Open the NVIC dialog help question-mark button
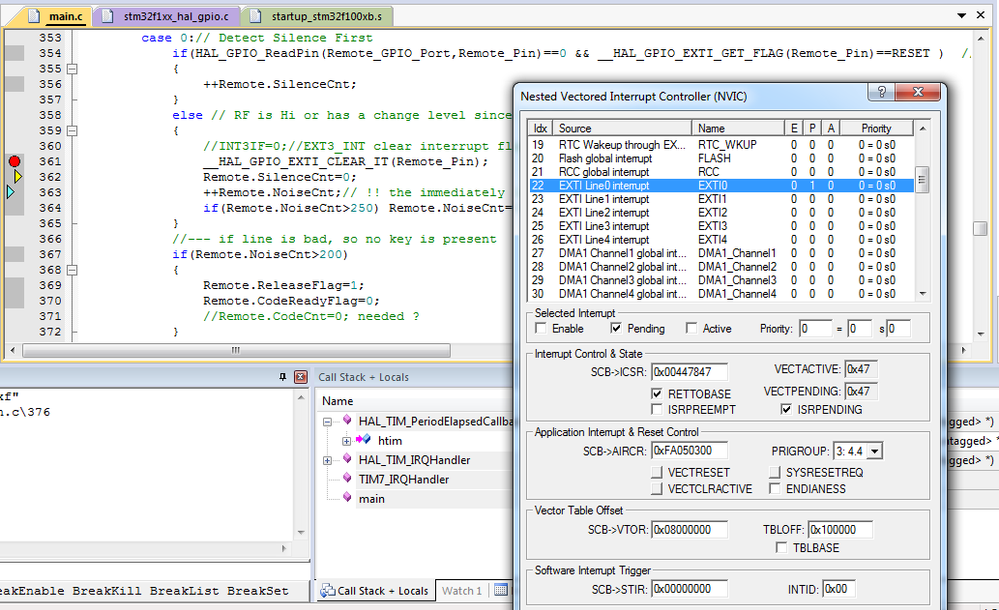Image resolution: width=999 pixels, height=610 pixels. point(881,92)
